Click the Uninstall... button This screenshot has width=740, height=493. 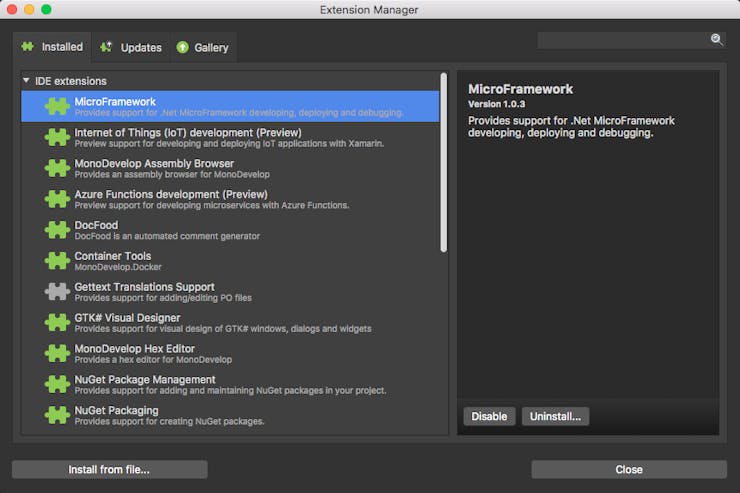point(555,417)
